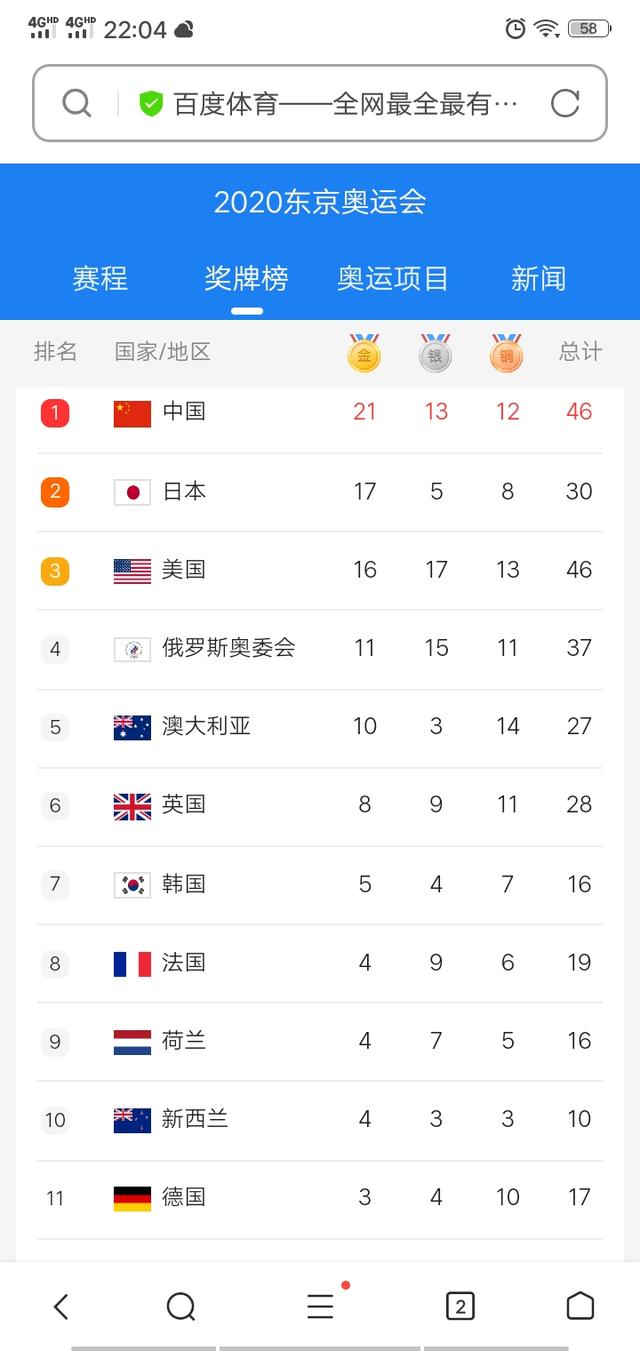Tap the silver medal column icon

point(435,353)
